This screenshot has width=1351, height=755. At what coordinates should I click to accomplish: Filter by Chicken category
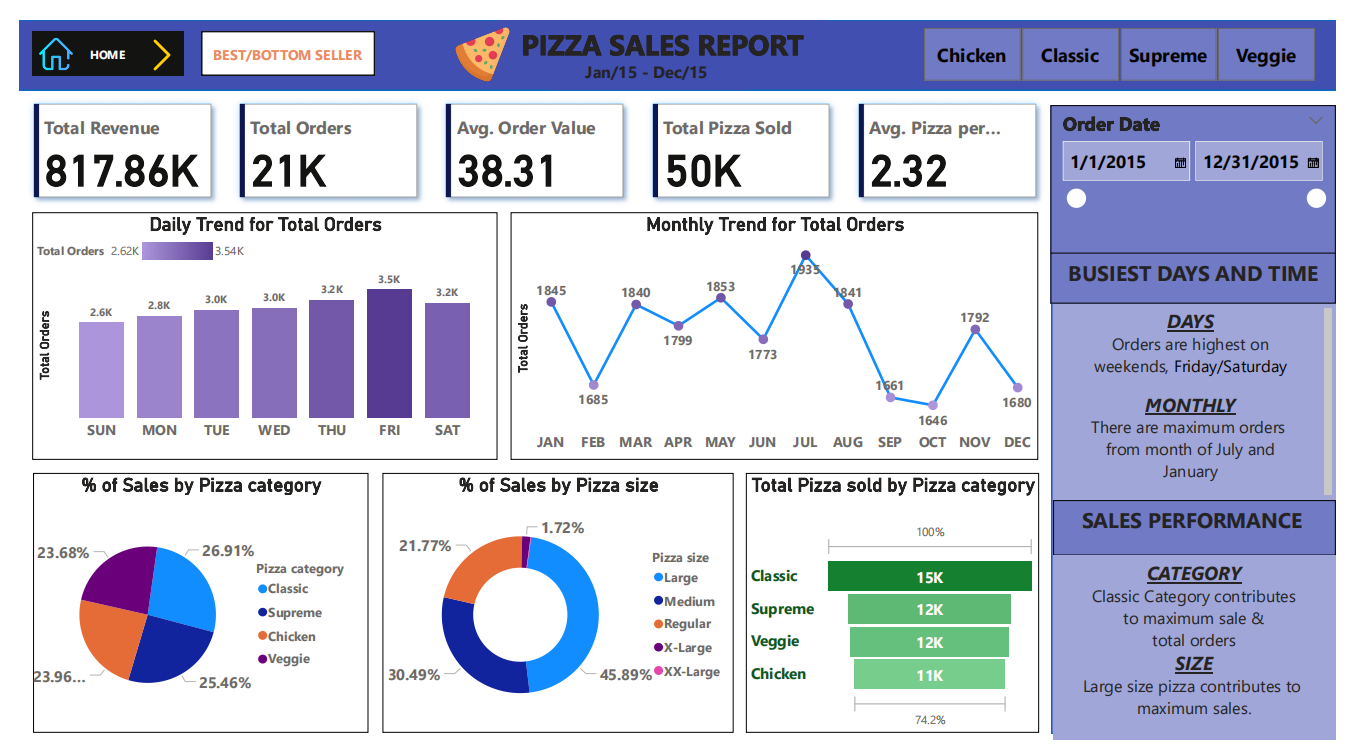click(x=971, y=56)
